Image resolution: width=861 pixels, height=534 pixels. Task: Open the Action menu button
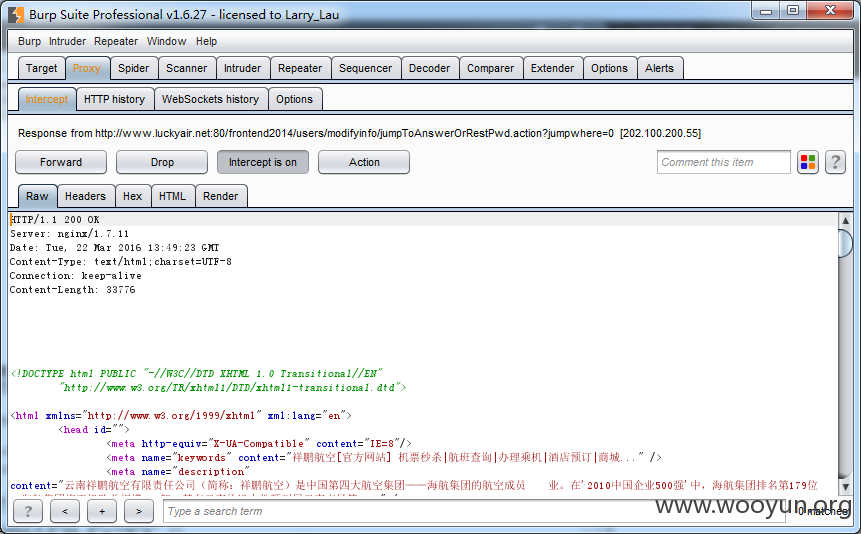(364, 162)
